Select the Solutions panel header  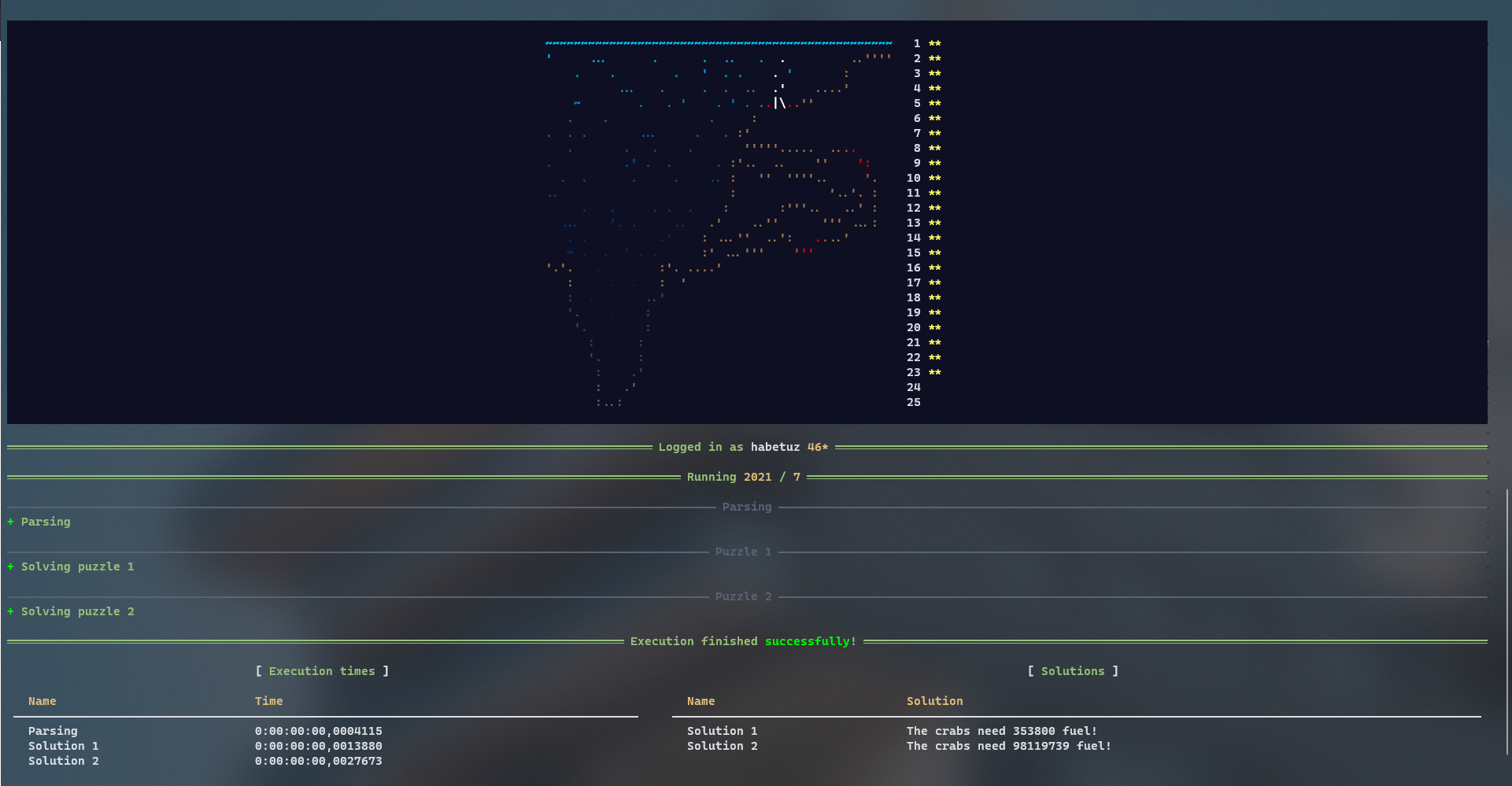[x=1072, y=671]
